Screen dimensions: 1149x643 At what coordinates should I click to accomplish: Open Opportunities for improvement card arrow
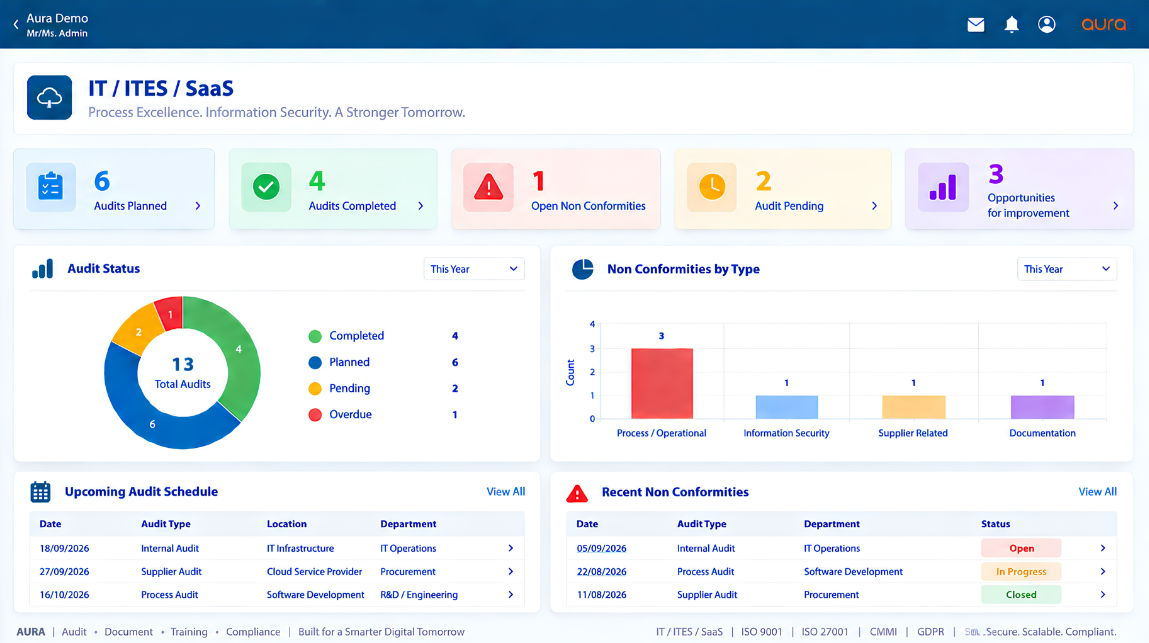click(1115, 206)
